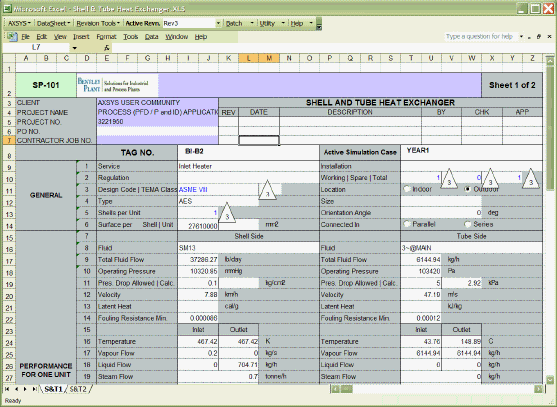This screenshot has width=557, height=407.
Task: Go to last sheet tab navigation arrow
Action: pos(34,389)
